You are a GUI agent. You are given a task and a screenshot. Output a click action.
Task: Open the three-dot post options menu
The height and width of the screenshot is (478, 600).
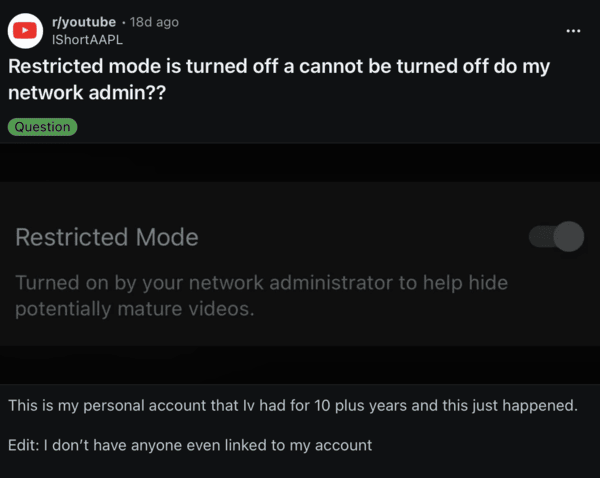(x=573, y=31)
